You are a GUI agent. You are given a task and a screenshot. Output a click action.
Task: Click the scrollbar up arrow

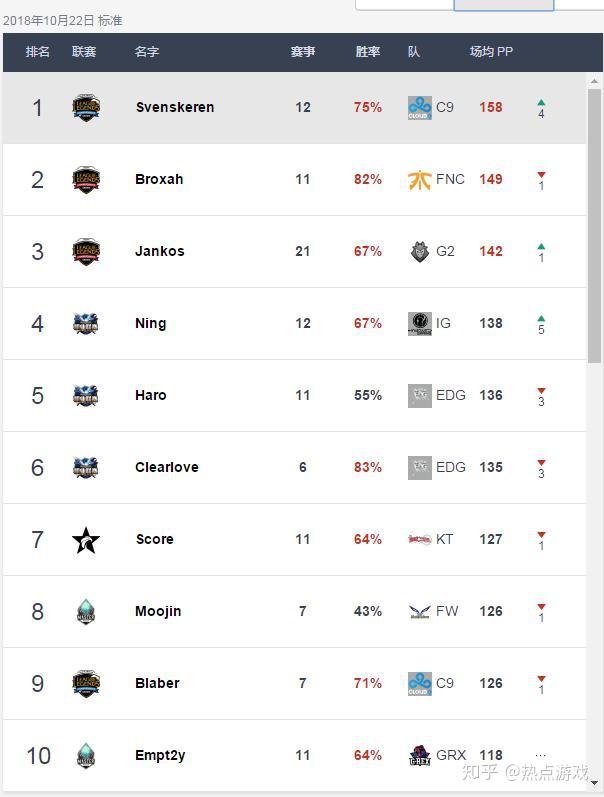click(x=594, y=81)
